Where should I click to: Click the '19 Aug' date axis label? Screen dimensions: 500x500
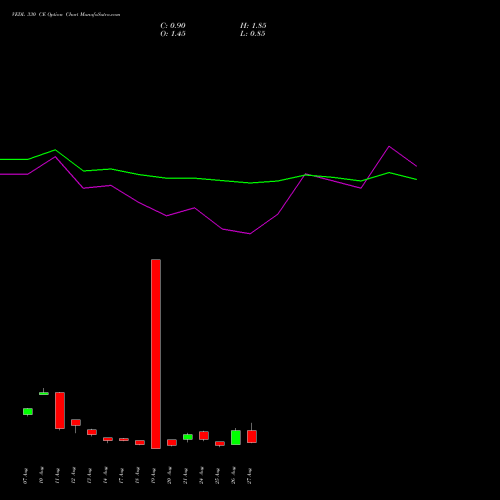[x=153, y=476]
